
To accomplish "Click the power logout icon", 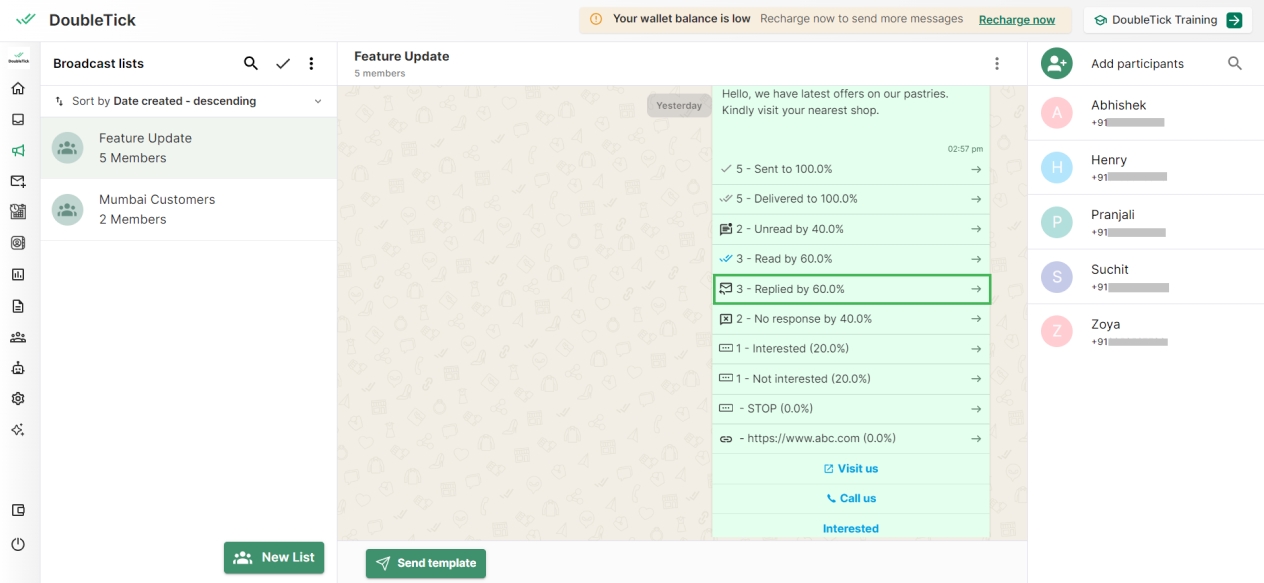I will click(x=18, y=544).
